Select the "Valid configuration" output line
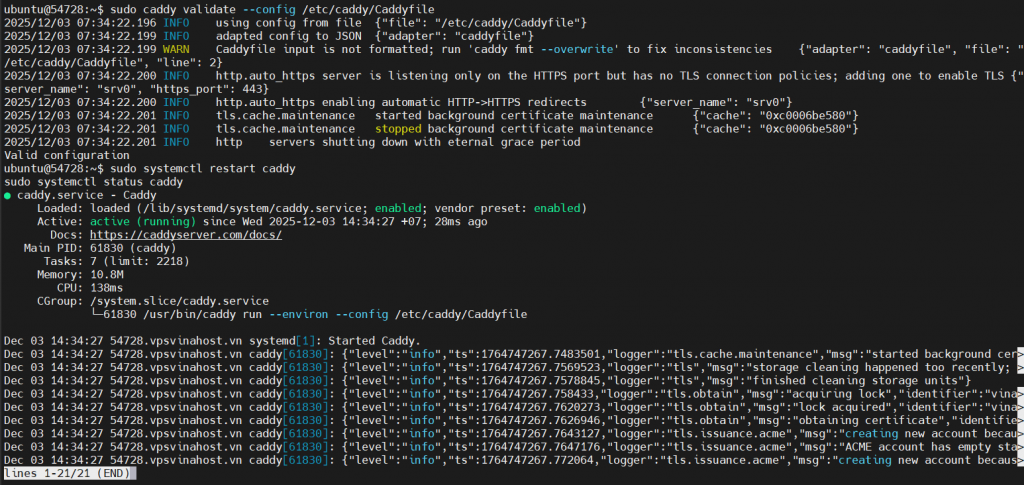1024x485 pixels. pyautogui.click(x=66, y=155)
